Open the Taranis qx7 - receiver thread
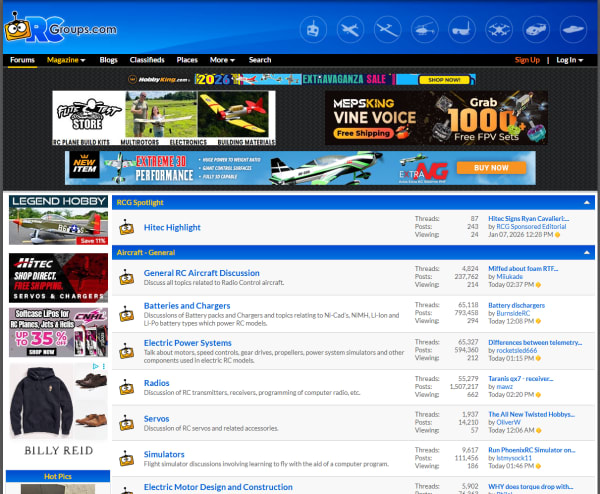This screenshot has width=600, height=494. click(520, 378)
